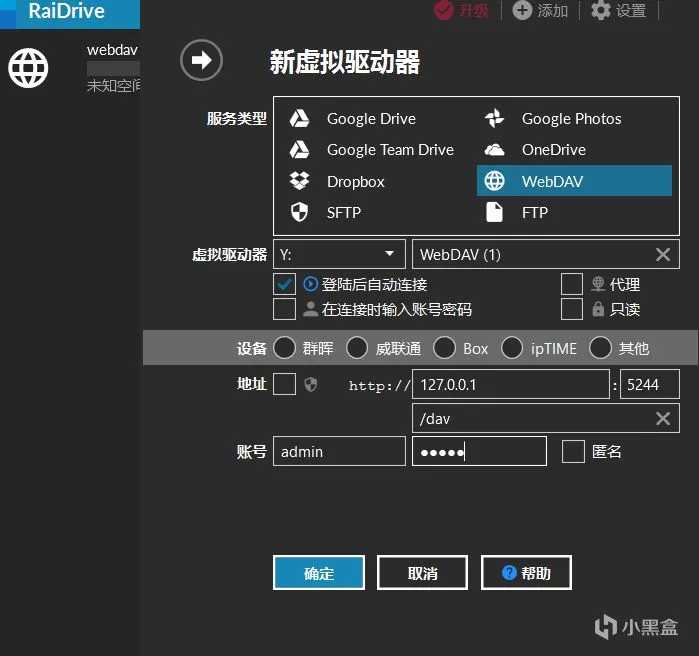This screenshot has height=656, width=699.
Task: Click the 添加 add menu item
Action: click(x=540, y=10)
